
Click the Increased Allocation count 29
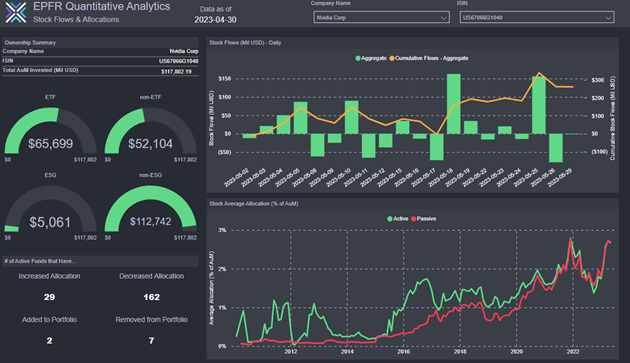point(49,297)
